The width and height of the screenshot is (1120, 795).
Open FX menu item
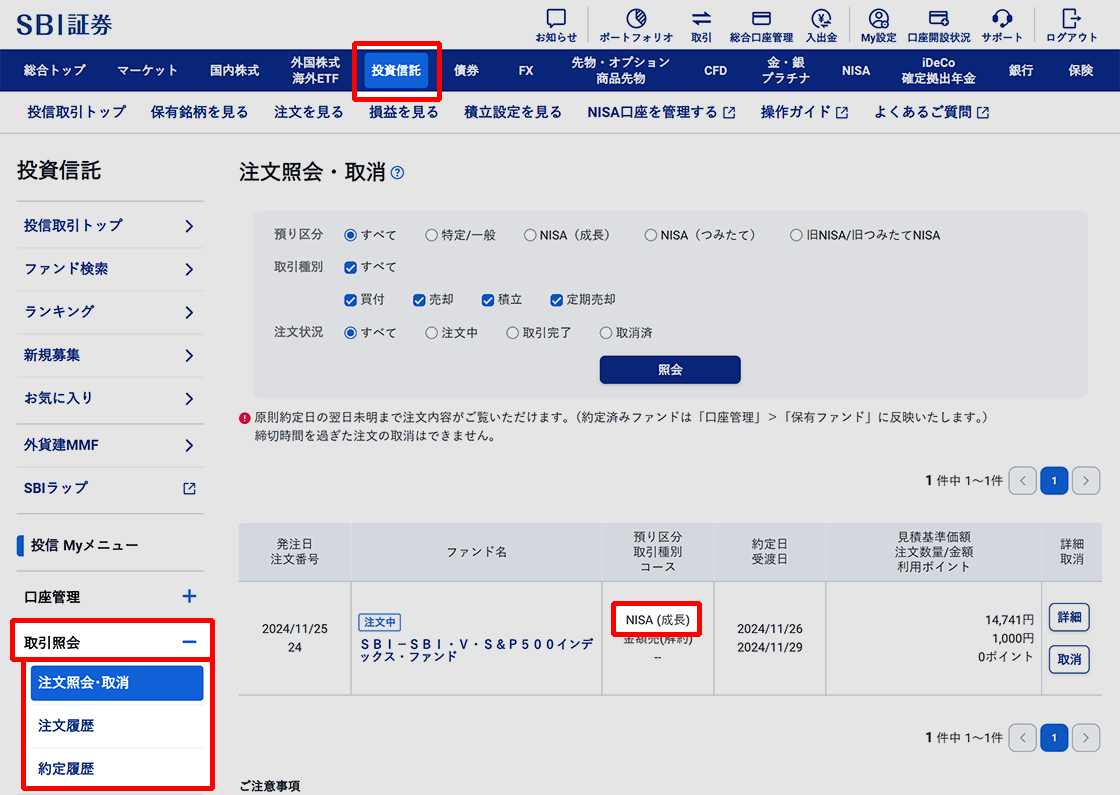click(526, 71)
